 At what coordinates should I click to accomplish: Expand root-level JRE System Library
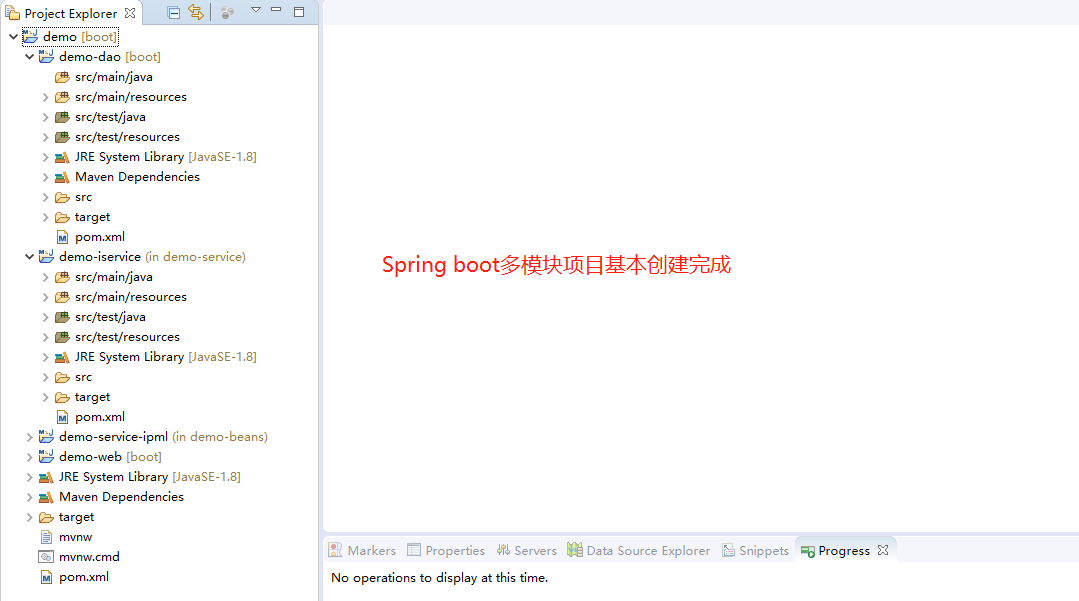pyautogui.click(x=29, y=476)
